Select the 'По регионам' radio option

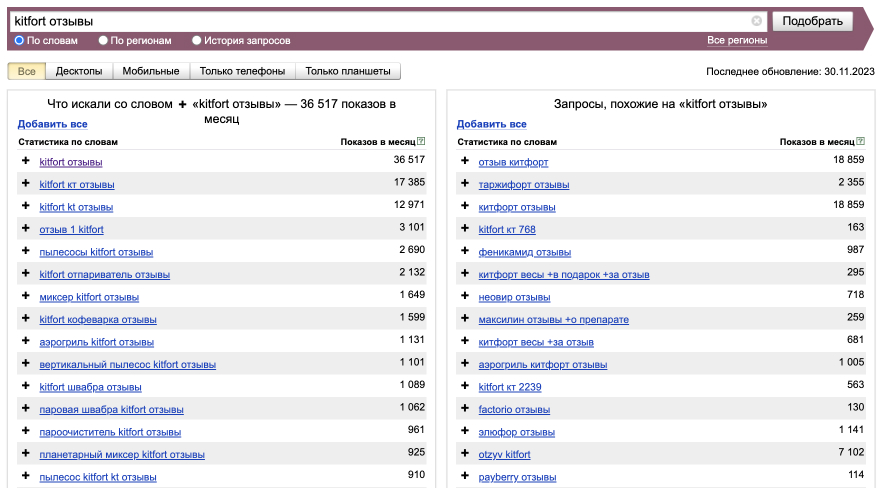click(103, 40)
